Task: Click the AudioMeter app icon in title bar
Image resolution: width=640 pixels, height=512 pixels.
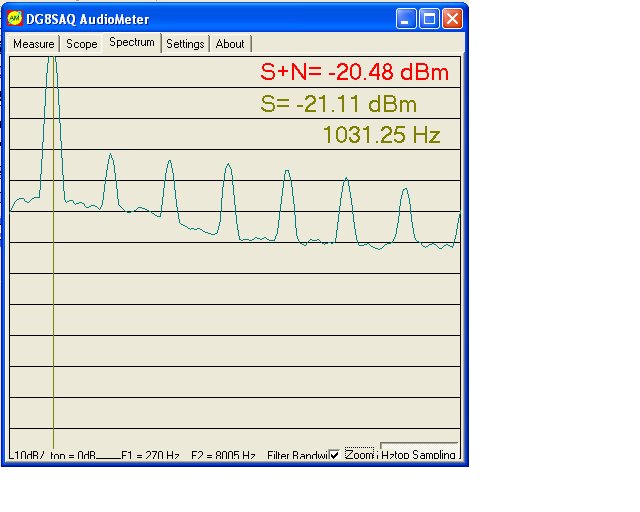Action: 15,19
